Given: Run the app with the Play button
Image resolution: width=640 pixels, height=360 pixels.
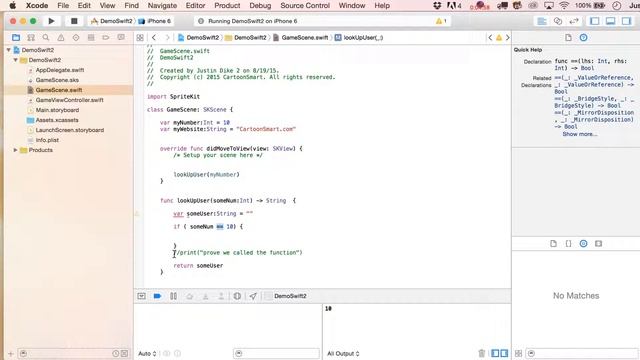Looking at the screenshot, I should (51, 21).
